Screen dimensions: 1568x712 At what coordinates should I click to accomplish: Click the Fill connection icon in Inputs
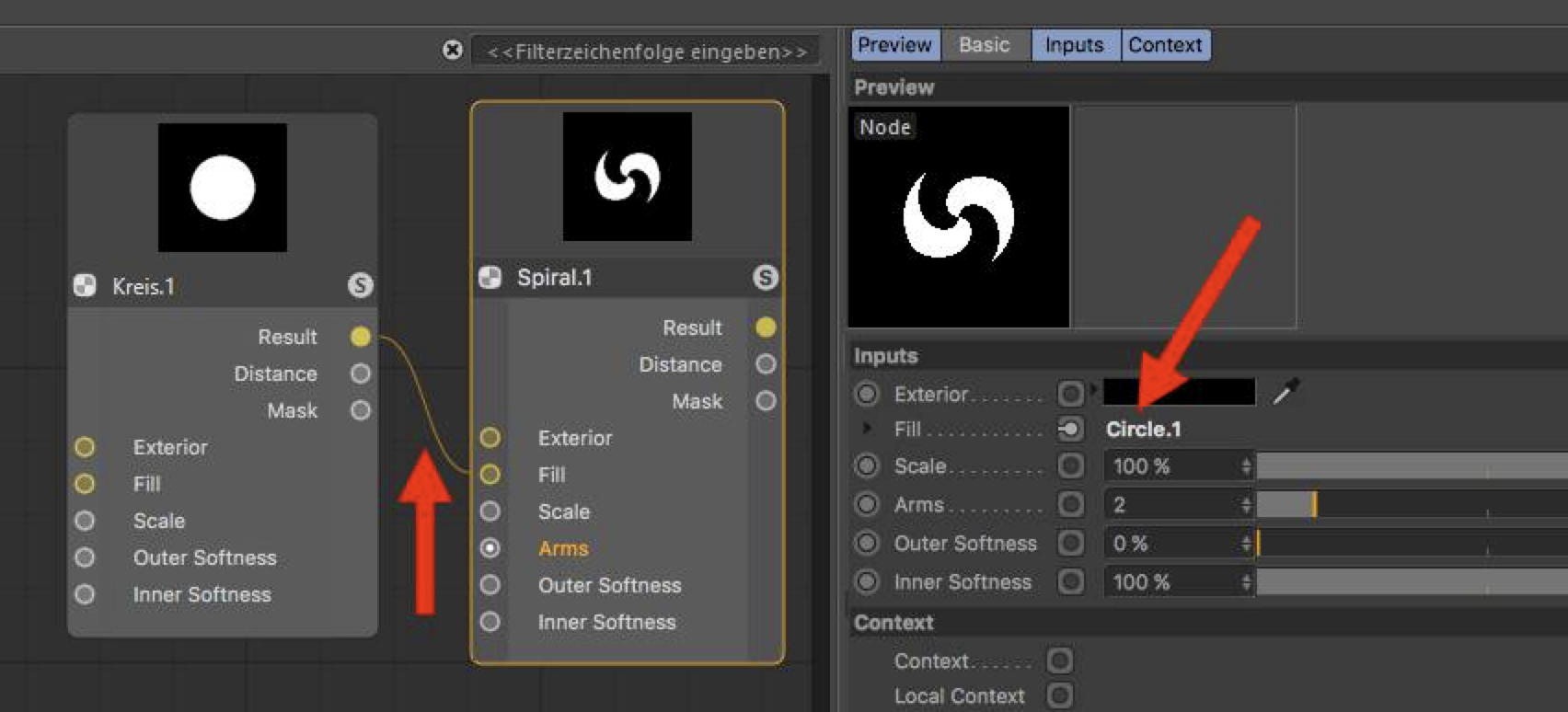click(x=1070, y=430)
